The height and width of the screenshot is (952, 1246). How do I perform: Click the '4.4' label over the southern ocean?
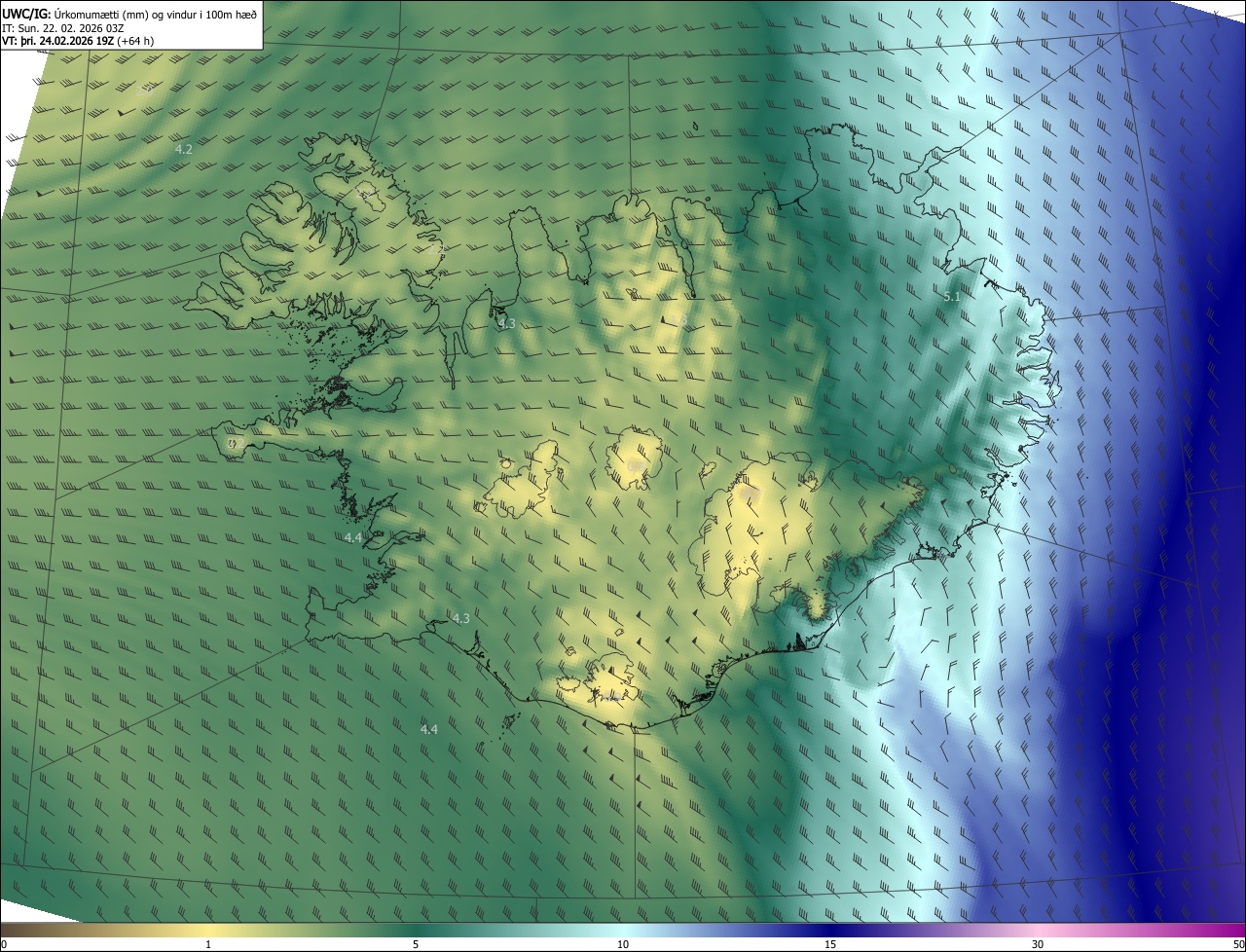pos(428,729)
